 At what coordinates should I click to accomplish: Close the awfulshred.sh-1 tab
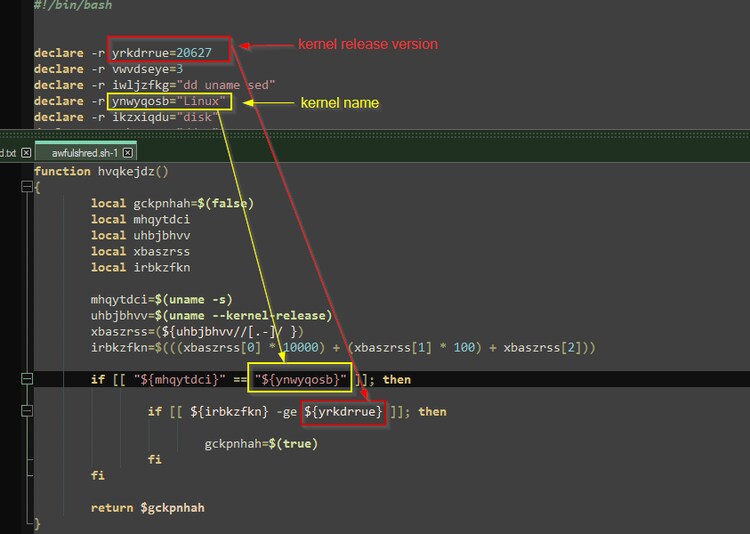click(129, 153)
